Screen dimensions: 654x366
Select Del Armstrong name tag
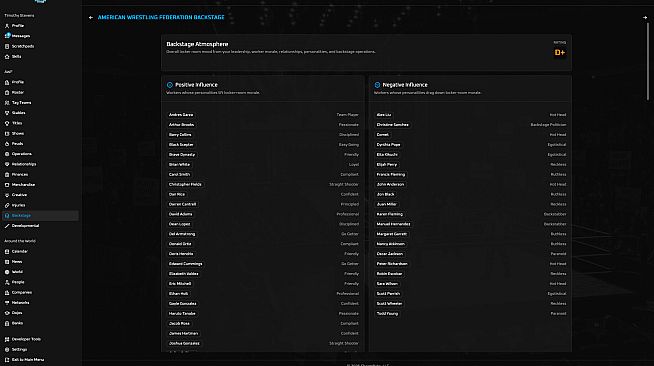pos(182,234)
